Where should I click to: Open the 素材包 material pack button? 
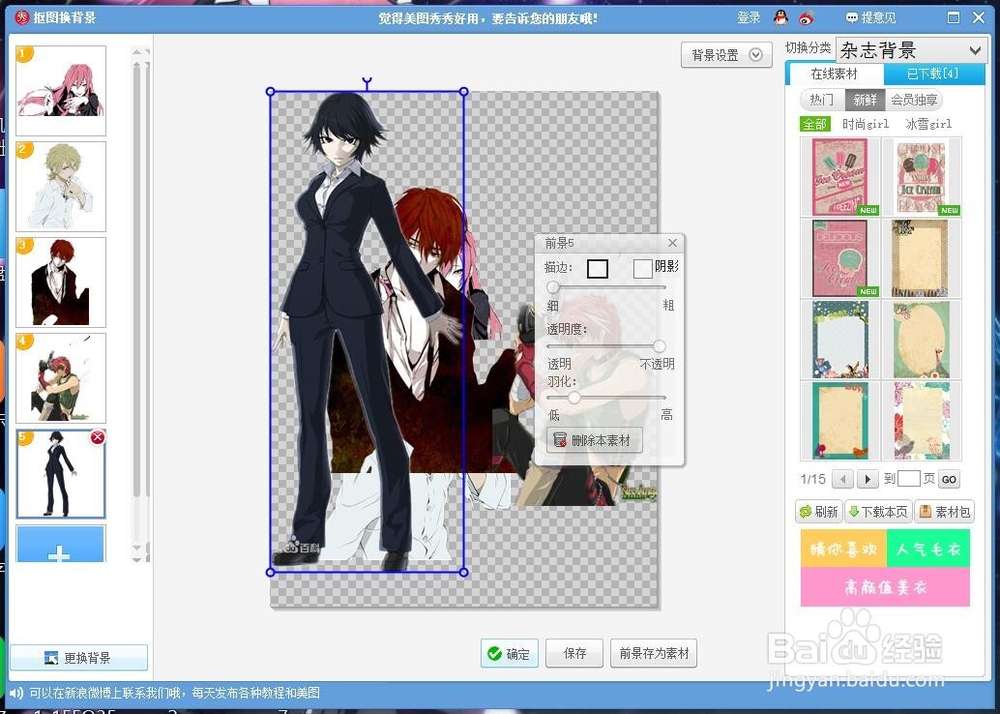click(945, 512)
